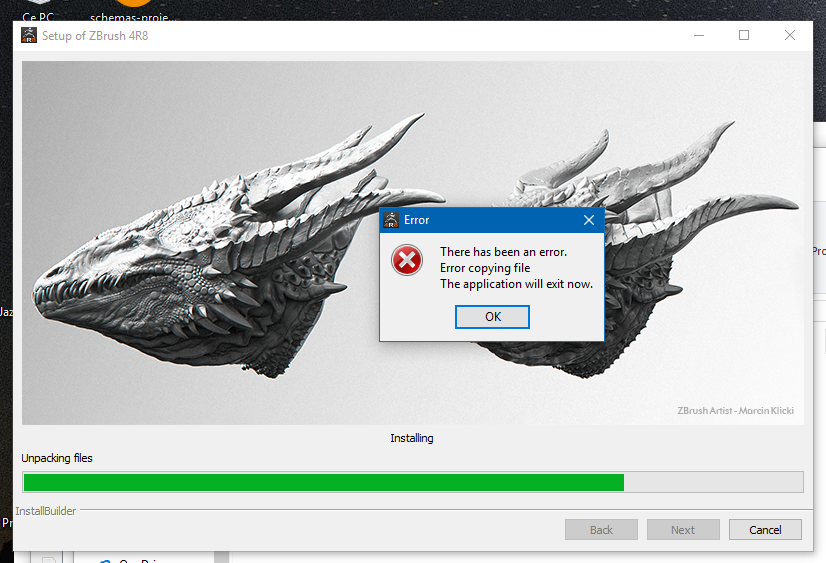Click the disabled Back button
Screen dimensions: 826x563
pyautogui.click(x=601, y=529)
